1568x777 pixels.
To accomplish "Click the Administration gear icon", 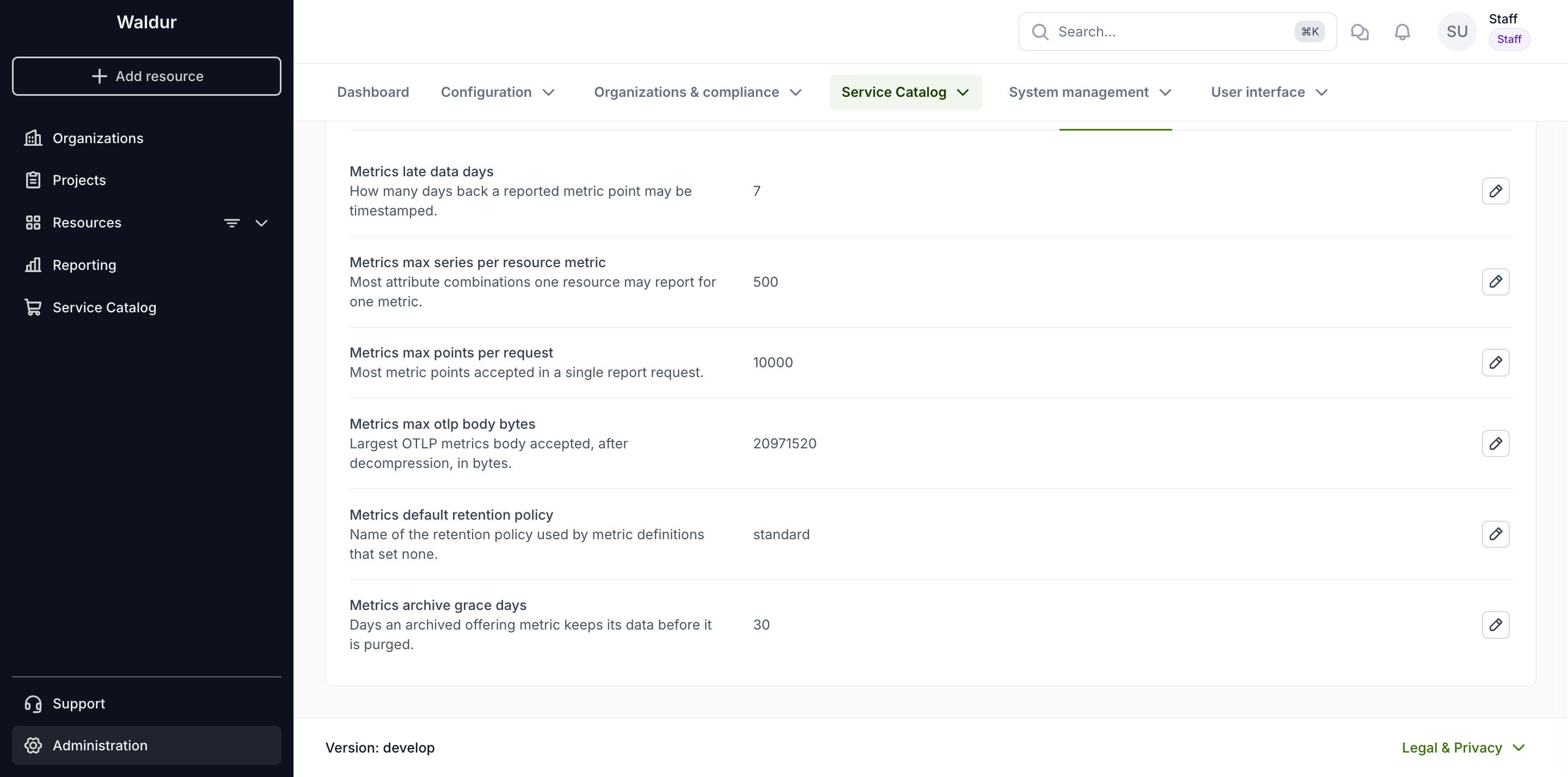I will 33,745.
